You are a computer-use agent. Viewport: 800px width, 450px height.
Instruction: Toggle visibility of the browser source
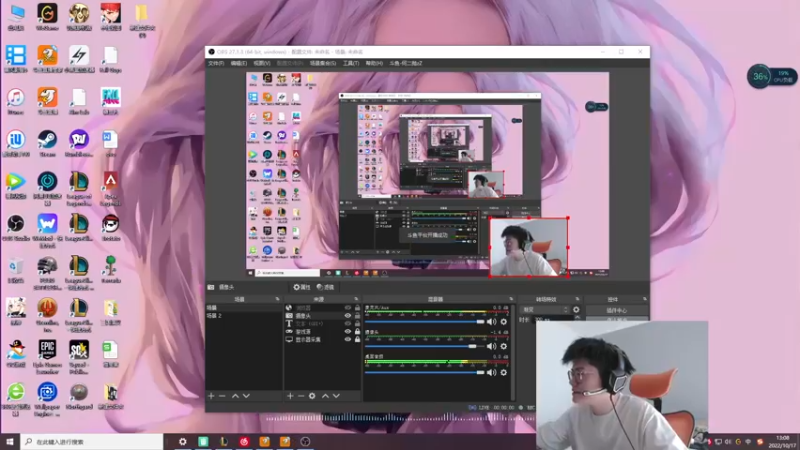click(x=348, y=308)
